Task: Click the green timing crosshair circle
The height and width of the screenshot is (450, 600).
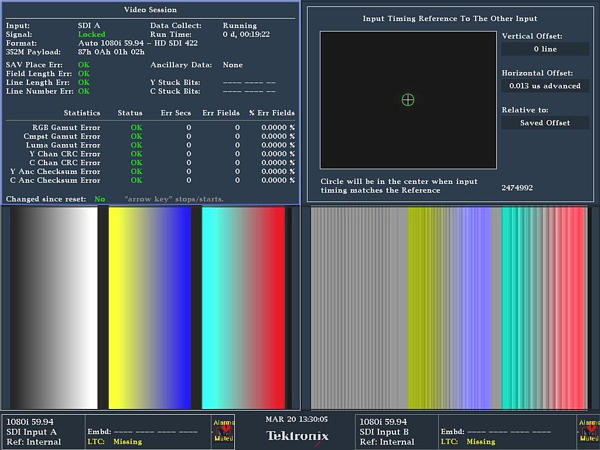Action: [408, 99]
